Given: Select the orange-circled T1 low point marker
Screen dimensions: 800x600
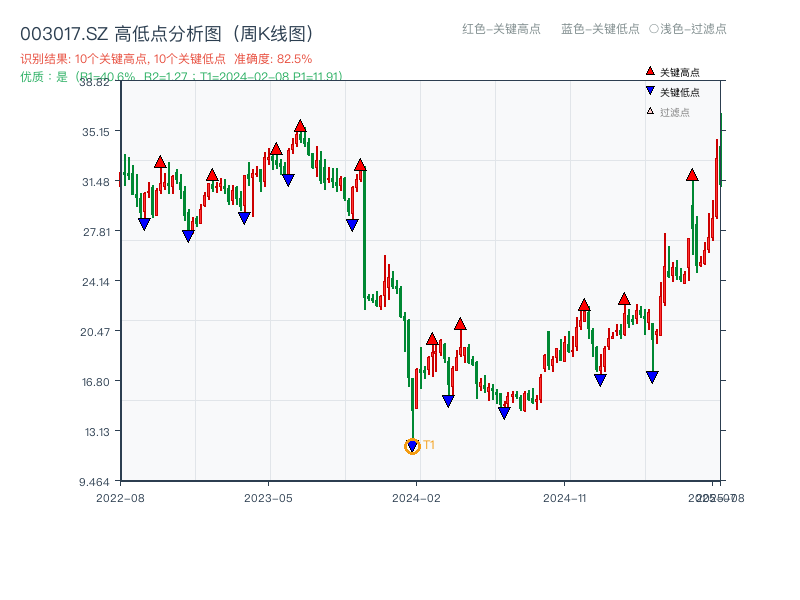Looking at the screenshot, I should [412, 446].
